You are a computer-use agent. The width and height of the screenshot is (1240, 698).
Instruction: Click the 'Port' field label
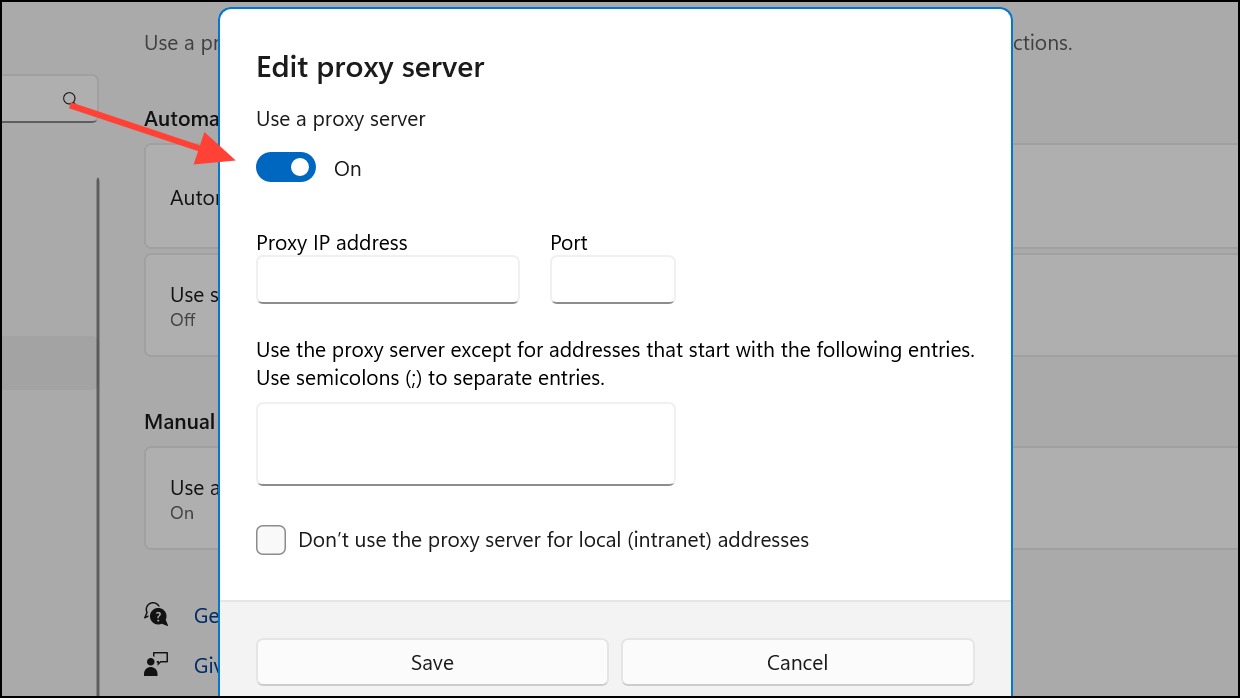569,243
